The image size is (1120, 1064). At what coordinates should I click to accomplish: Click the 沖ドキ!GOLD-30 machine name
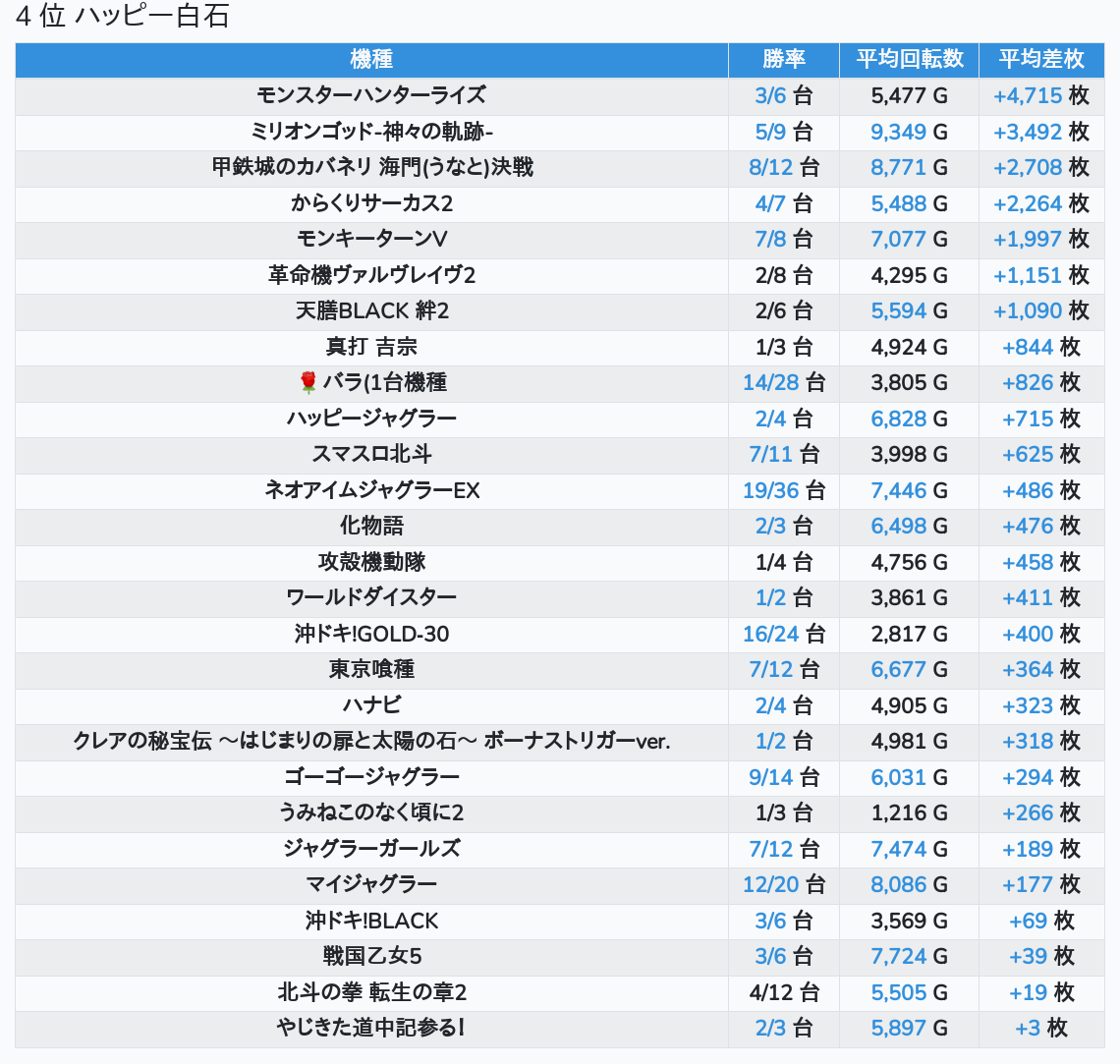371,634
